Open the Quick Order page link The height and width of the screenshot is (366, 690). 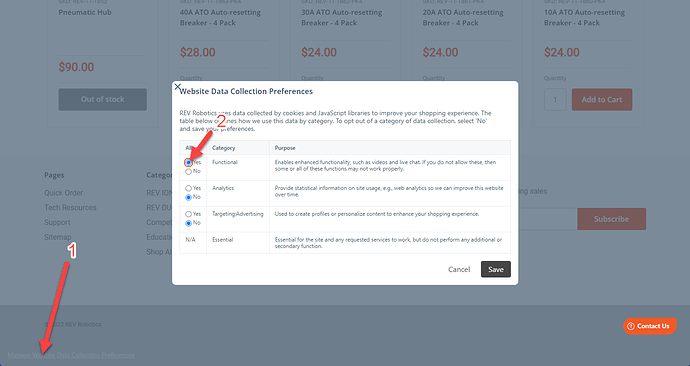pos(63,193)
